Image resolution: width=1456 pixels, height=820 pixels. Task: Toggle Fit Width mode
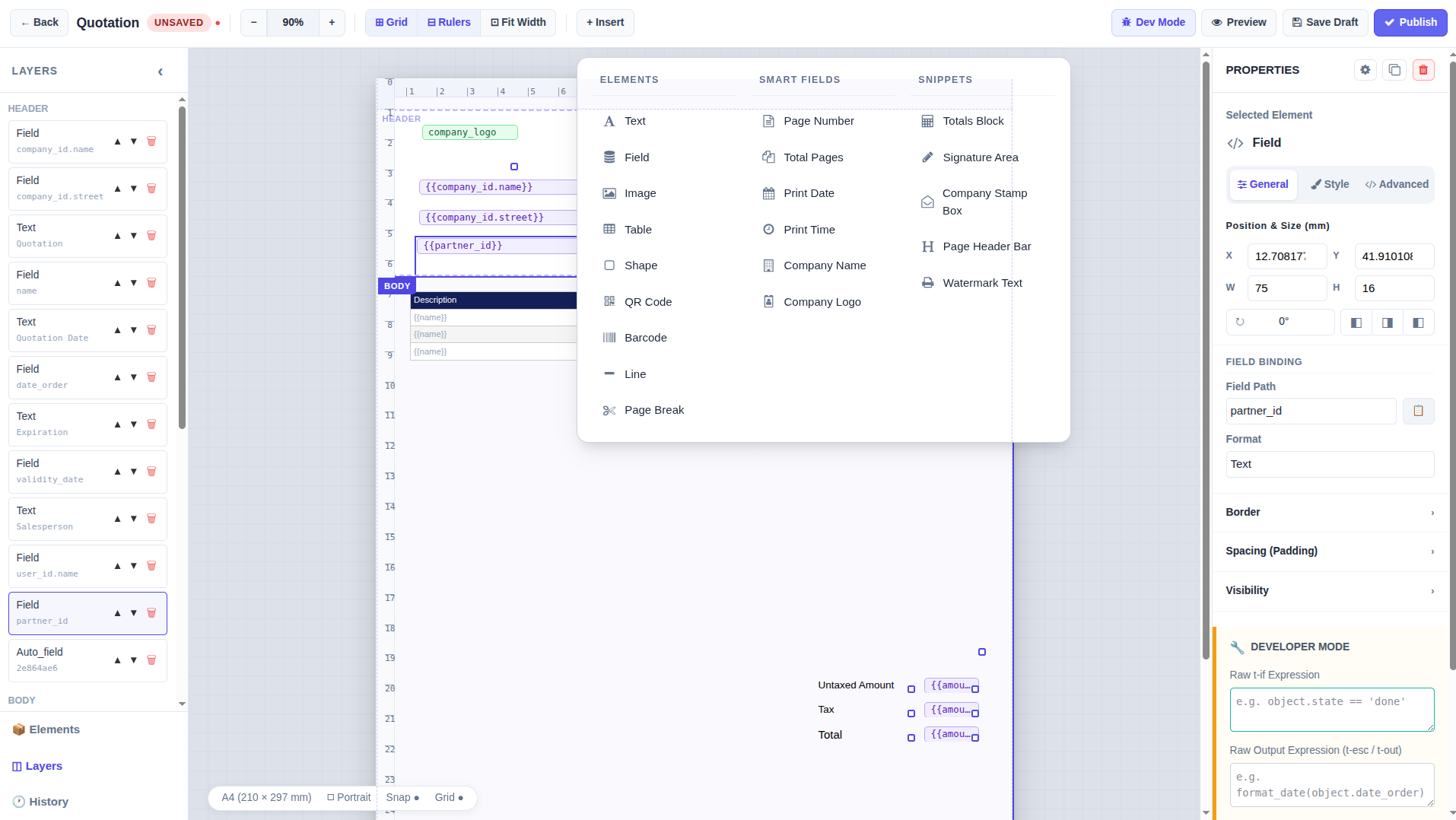point(518,23)
